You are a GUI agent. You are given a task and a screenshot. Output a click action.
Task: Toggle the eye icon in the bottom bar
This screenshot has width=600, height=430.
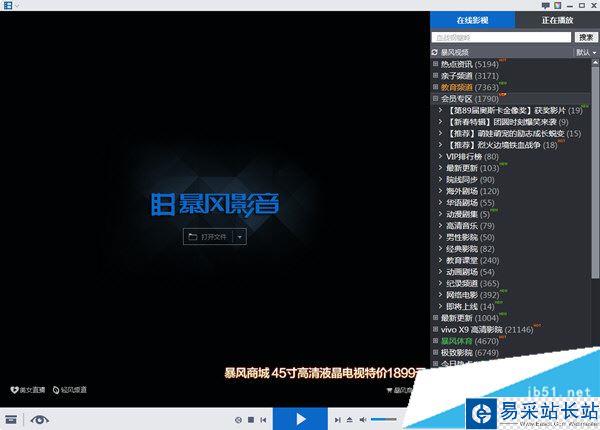click(39, 420)
